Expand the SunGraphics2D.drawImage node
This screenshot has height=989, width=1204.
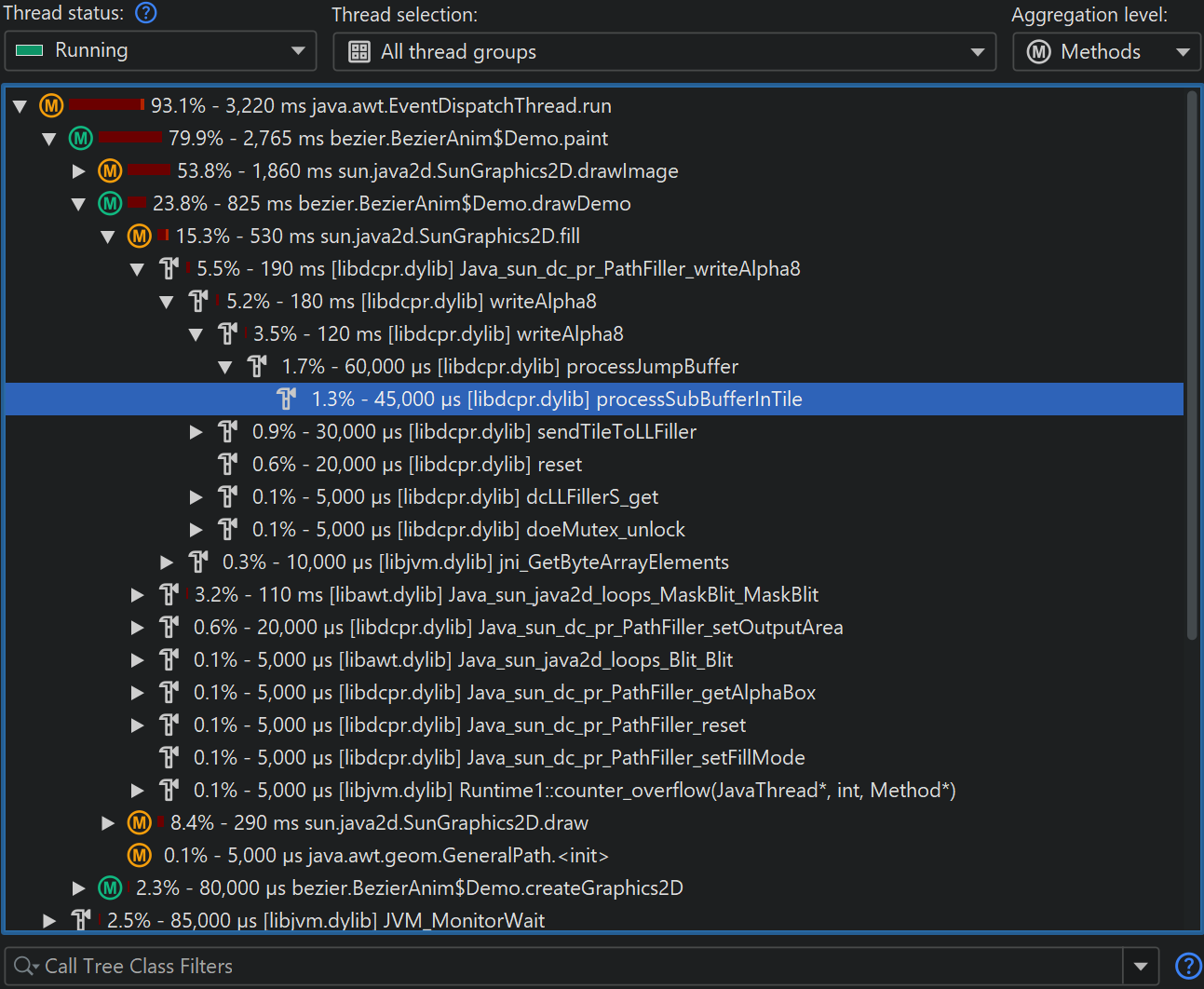[x=79, y=171]
